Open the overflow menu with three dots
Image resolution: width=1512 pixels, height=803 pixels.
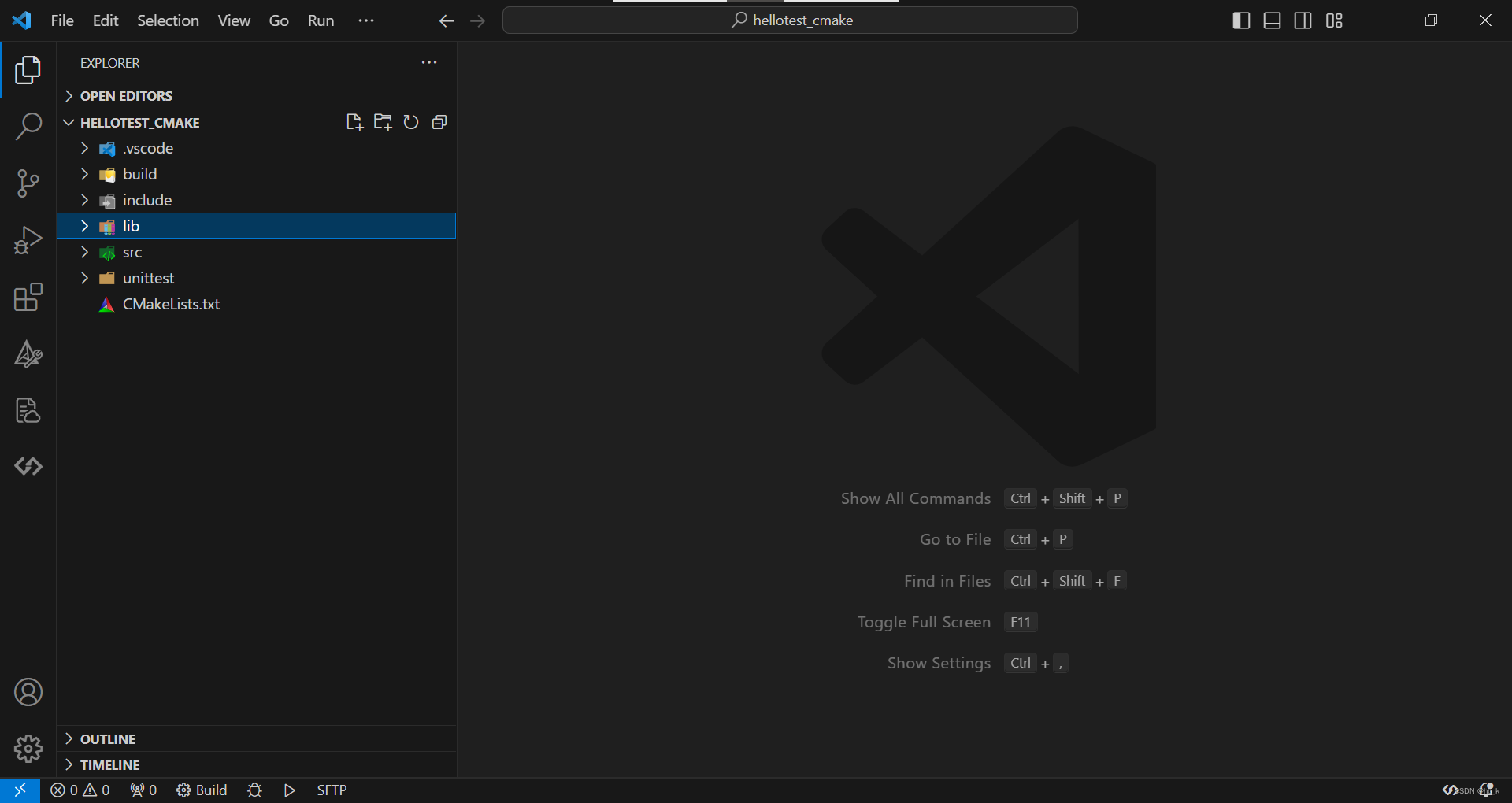[x=366, y=20]
